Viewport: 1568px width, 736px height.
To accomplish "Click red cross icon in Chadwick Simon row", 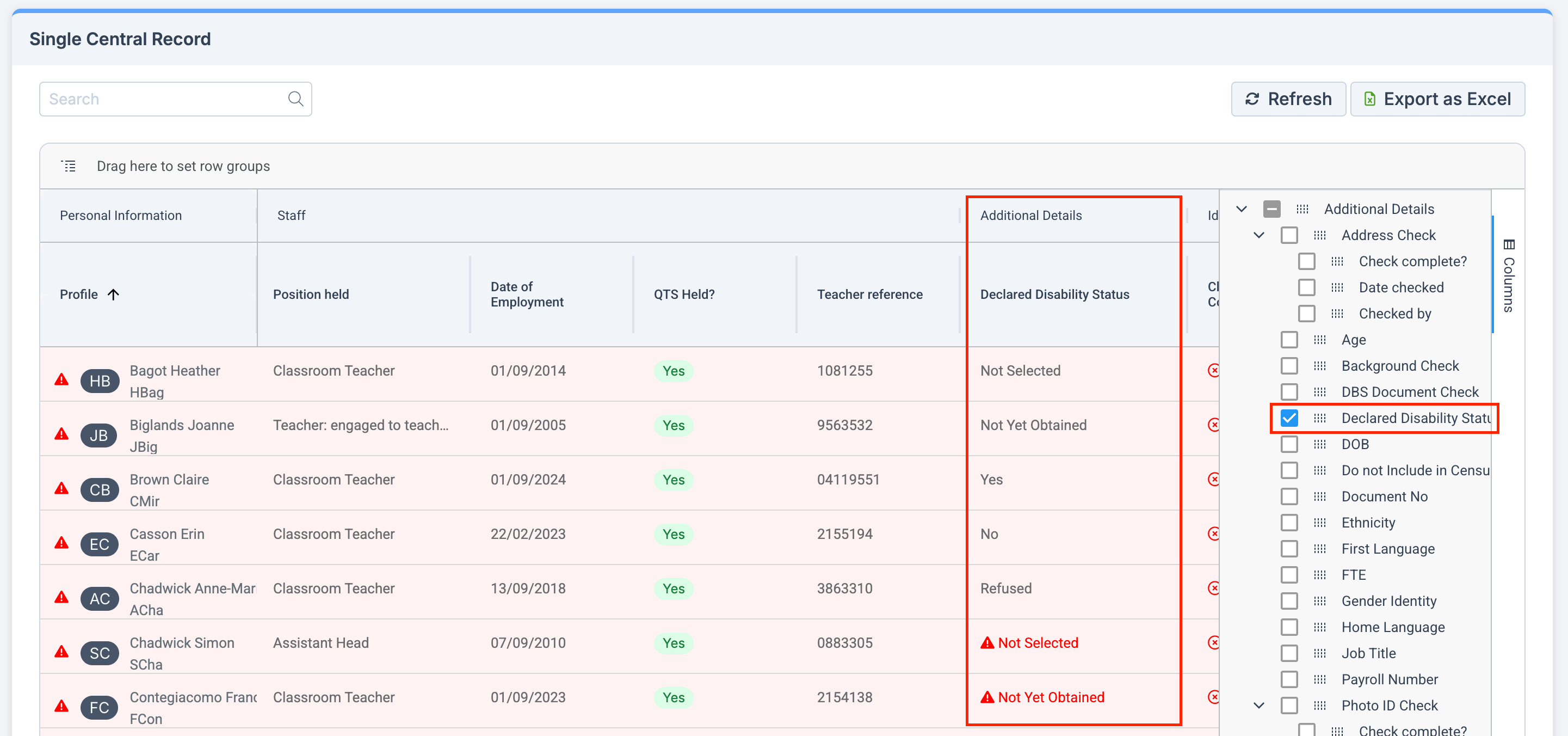I will [1213, 642].
